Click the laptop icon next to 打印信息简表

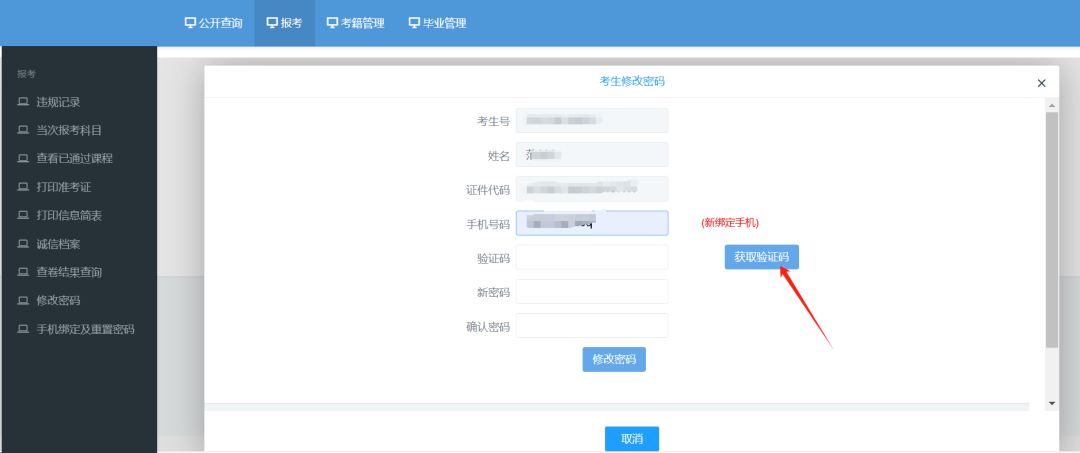point(23,215)
